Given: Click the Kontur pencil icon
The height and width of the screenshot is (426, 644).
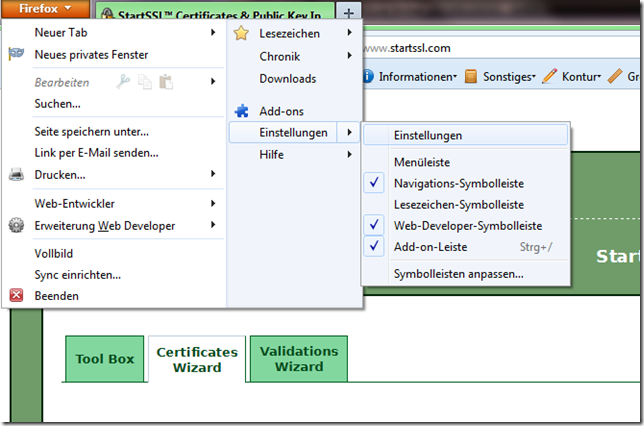Looking at the screenshot, I should [x=549, y=76].
